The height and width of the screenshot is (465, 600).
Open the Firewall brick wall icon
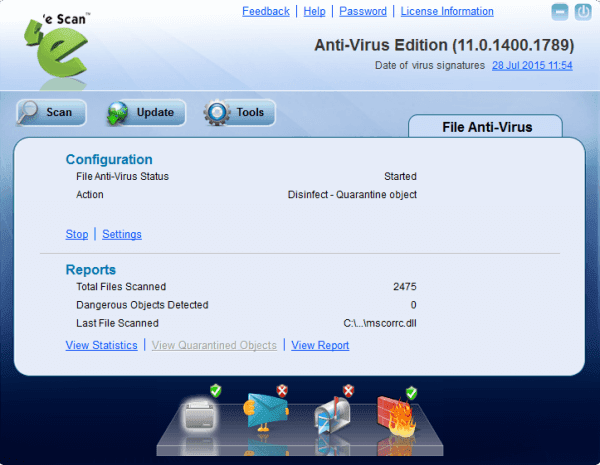(x=396, y=416)
